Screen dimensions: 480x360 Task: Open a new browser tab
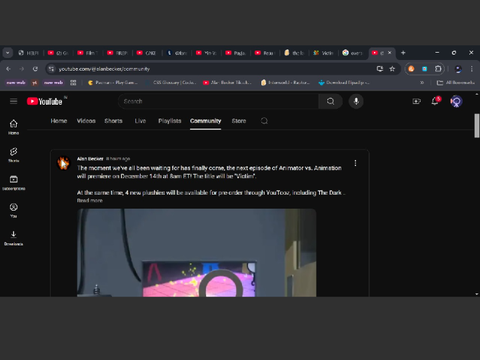click(x=403, y=53)
